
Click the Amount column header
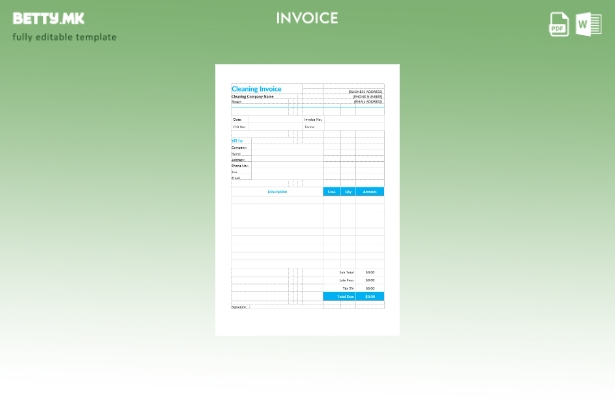pyautogui.click(x=370, y=191)
